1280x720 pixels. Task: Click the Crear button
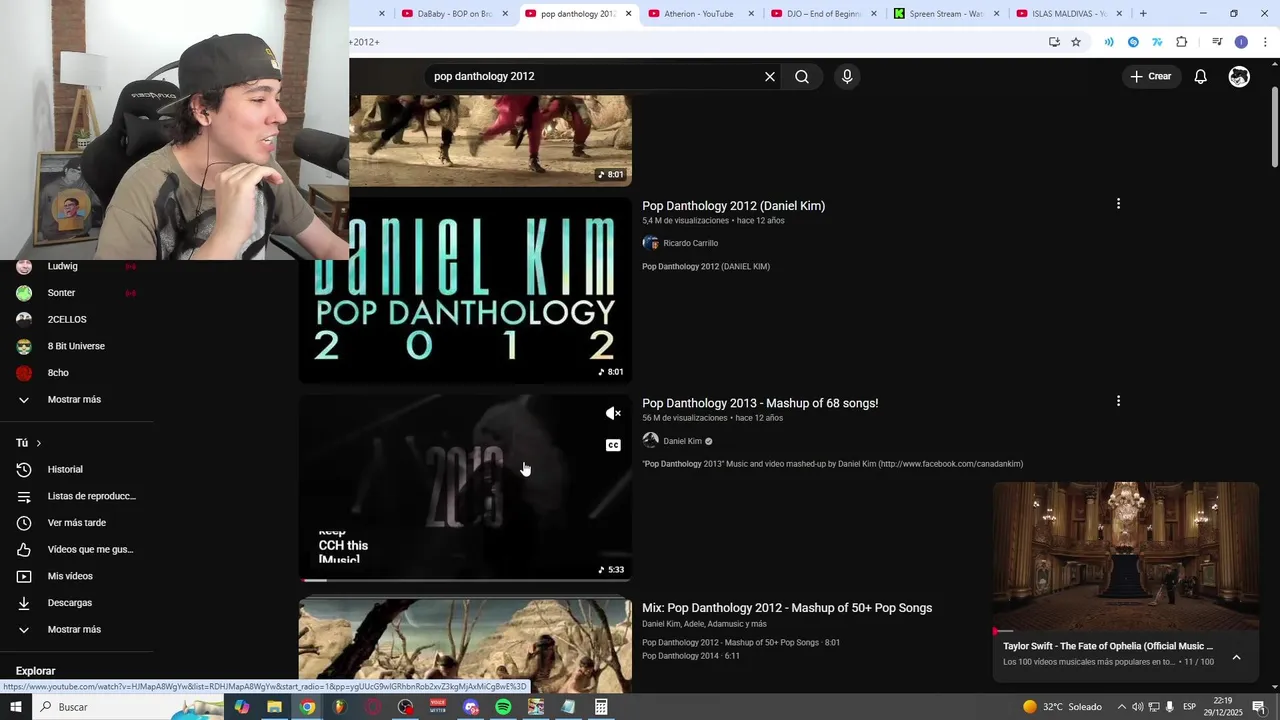click(x=1150, y=77)
